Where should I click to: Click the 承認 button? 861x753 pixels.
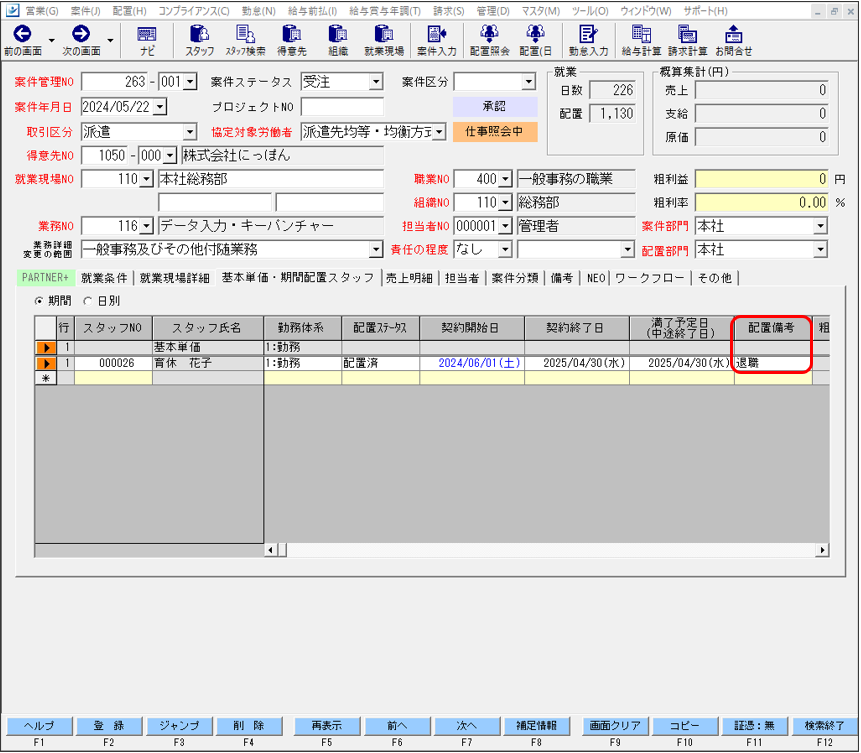point(495,107)
